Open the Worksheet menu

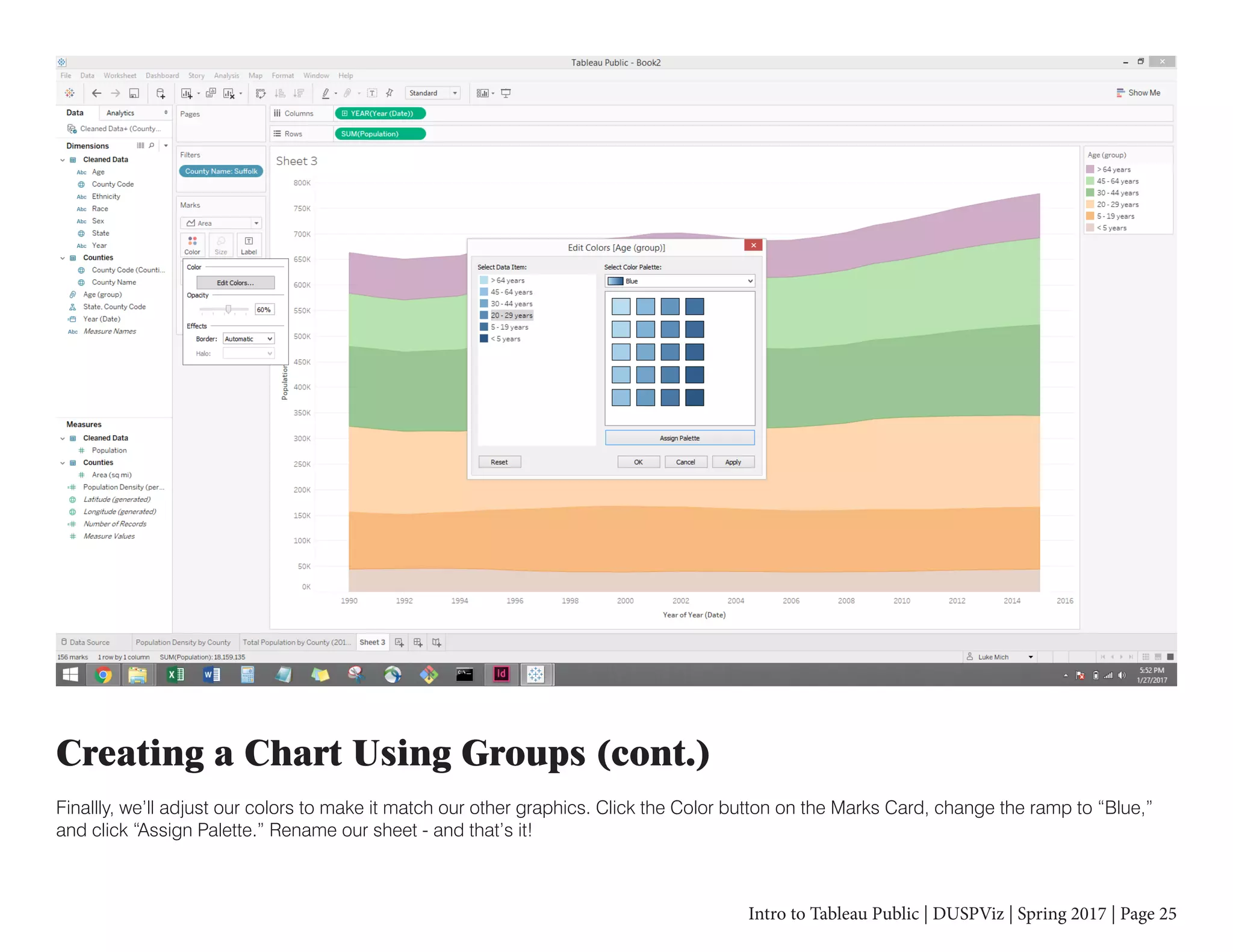[120, 76]
